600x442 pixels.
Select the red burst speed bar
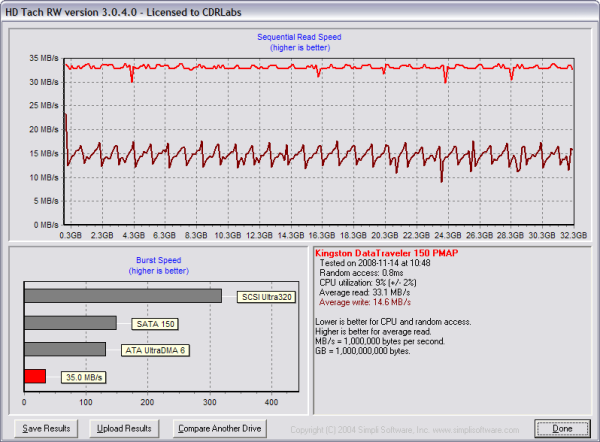tap(35, 376)
